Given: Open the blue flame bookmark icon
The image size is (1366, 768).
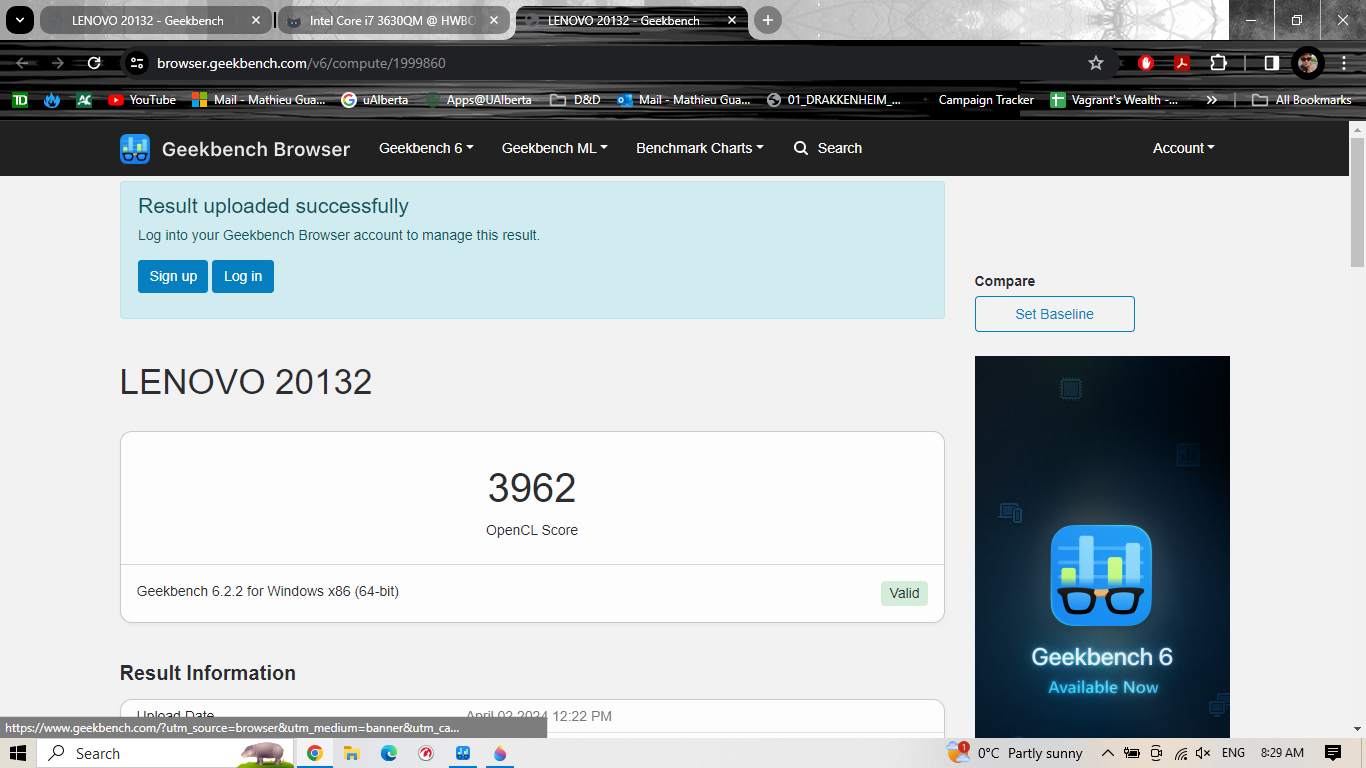Looking at the screenshot, I should 52,100.
